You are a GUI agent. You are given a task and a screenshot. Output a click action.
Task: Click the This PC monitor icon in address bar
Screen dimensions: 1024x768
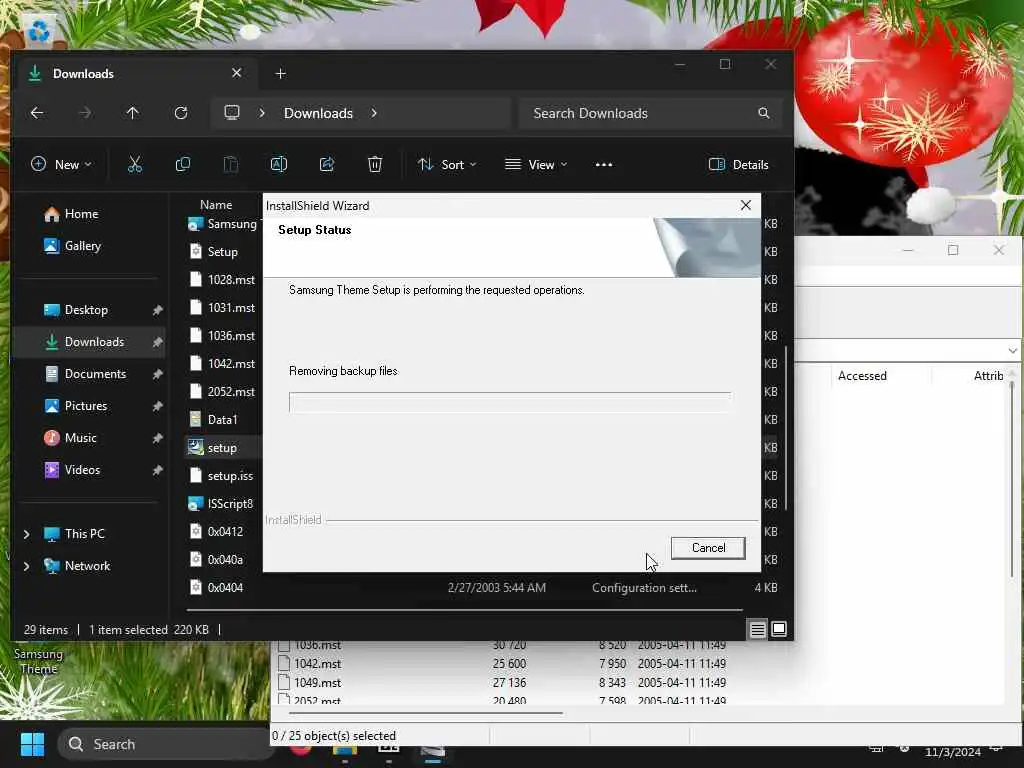click(232, 112)
